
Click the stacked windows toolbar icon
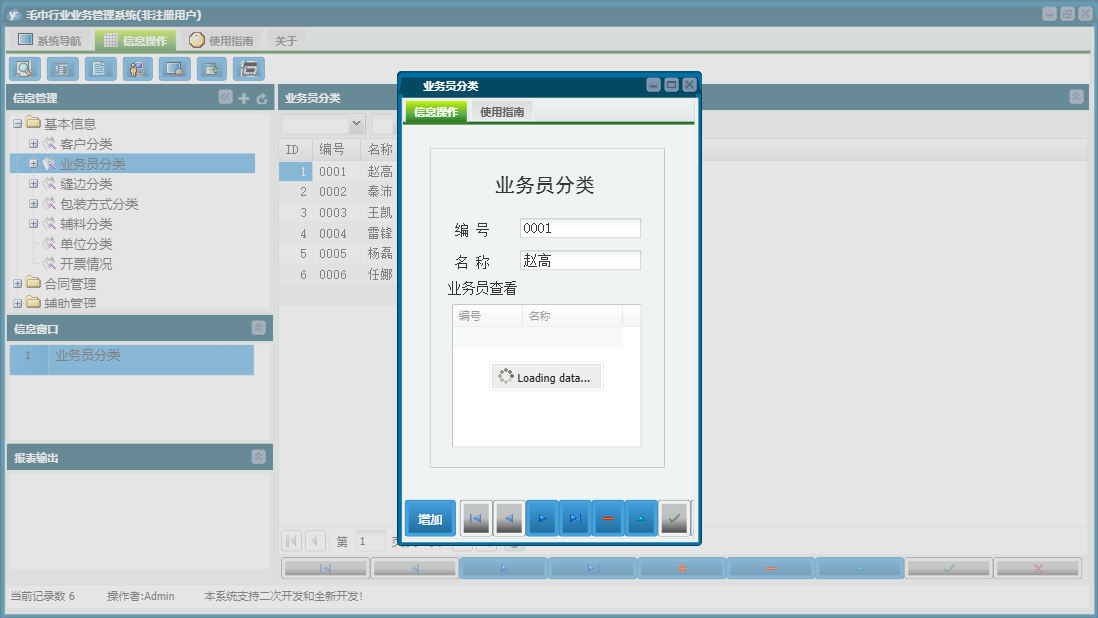249,69
